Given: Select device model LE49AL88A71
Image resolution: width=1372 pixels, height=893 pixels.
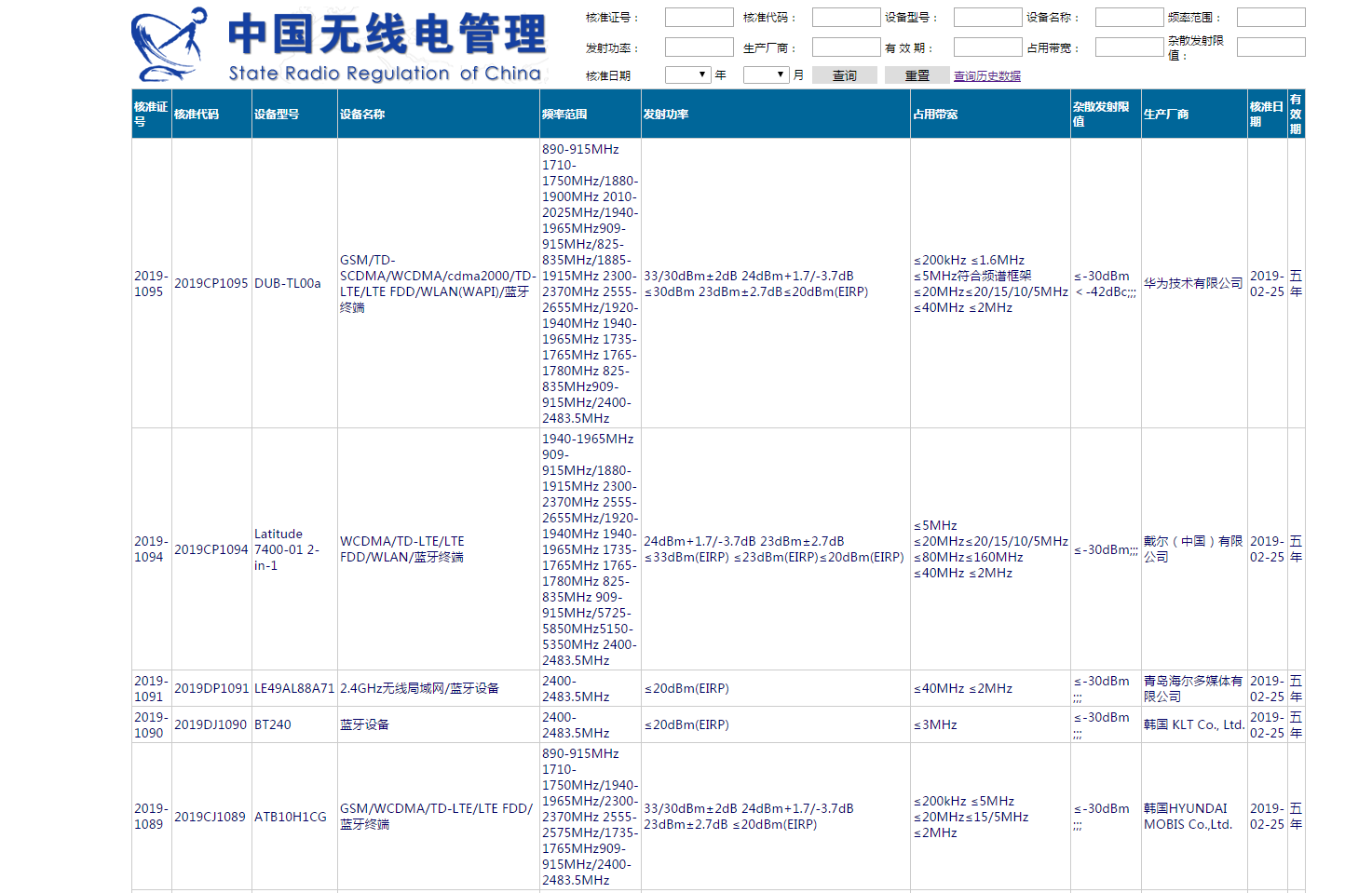Looking at the screenshot, I should click(294, 688).
